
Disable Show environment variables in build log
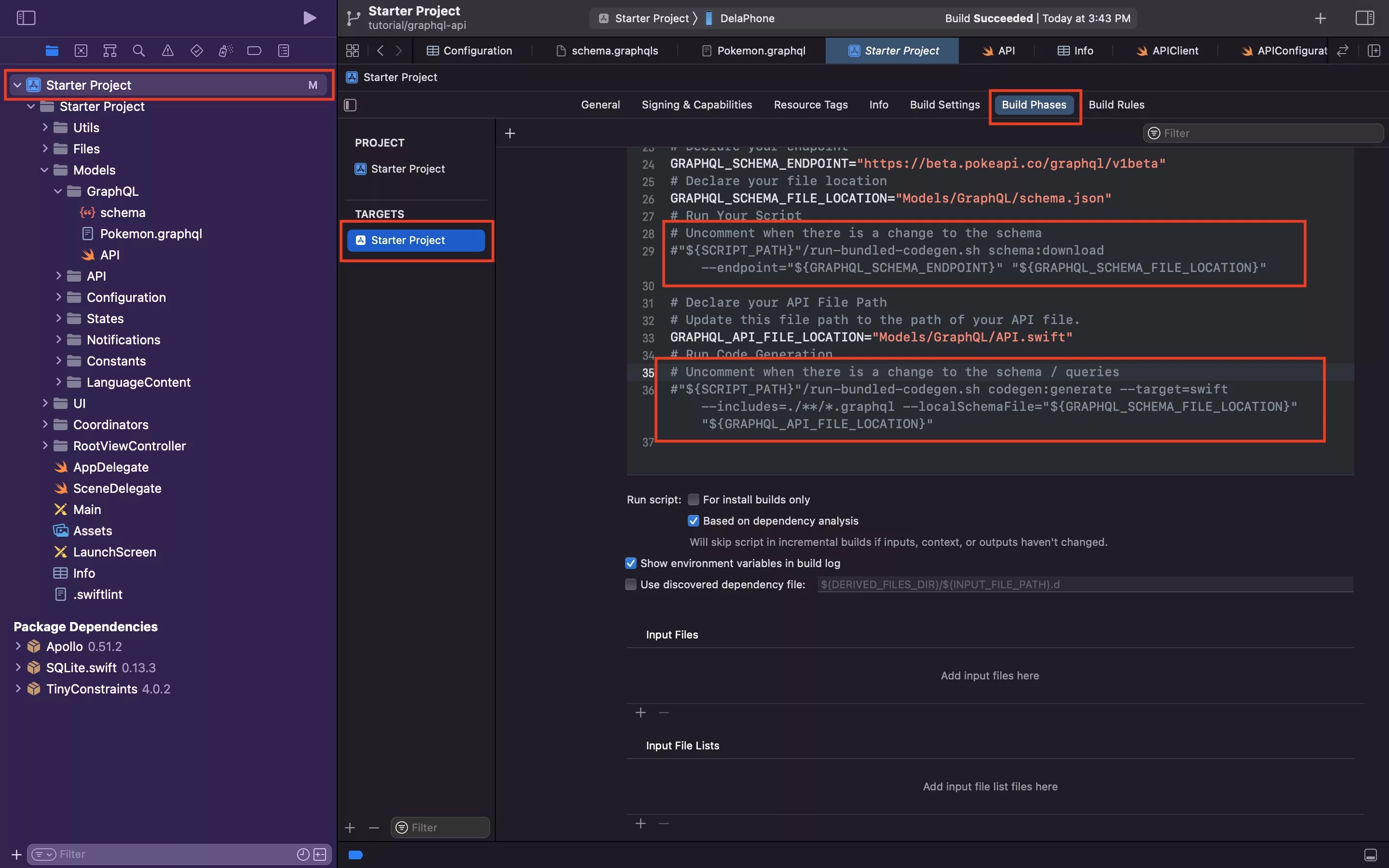point(631,563)
